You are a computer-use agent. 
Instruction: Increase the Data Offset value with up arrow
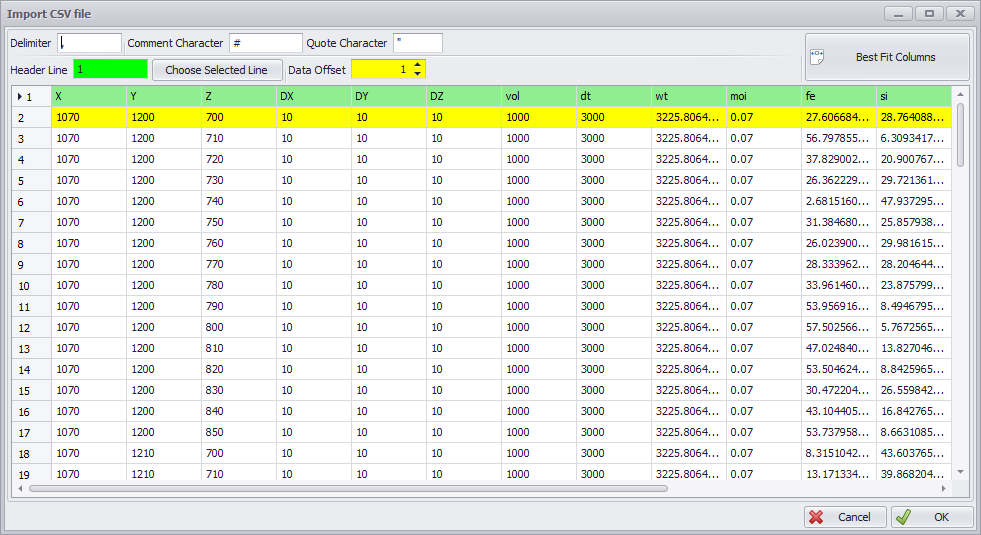pos(418,64)
